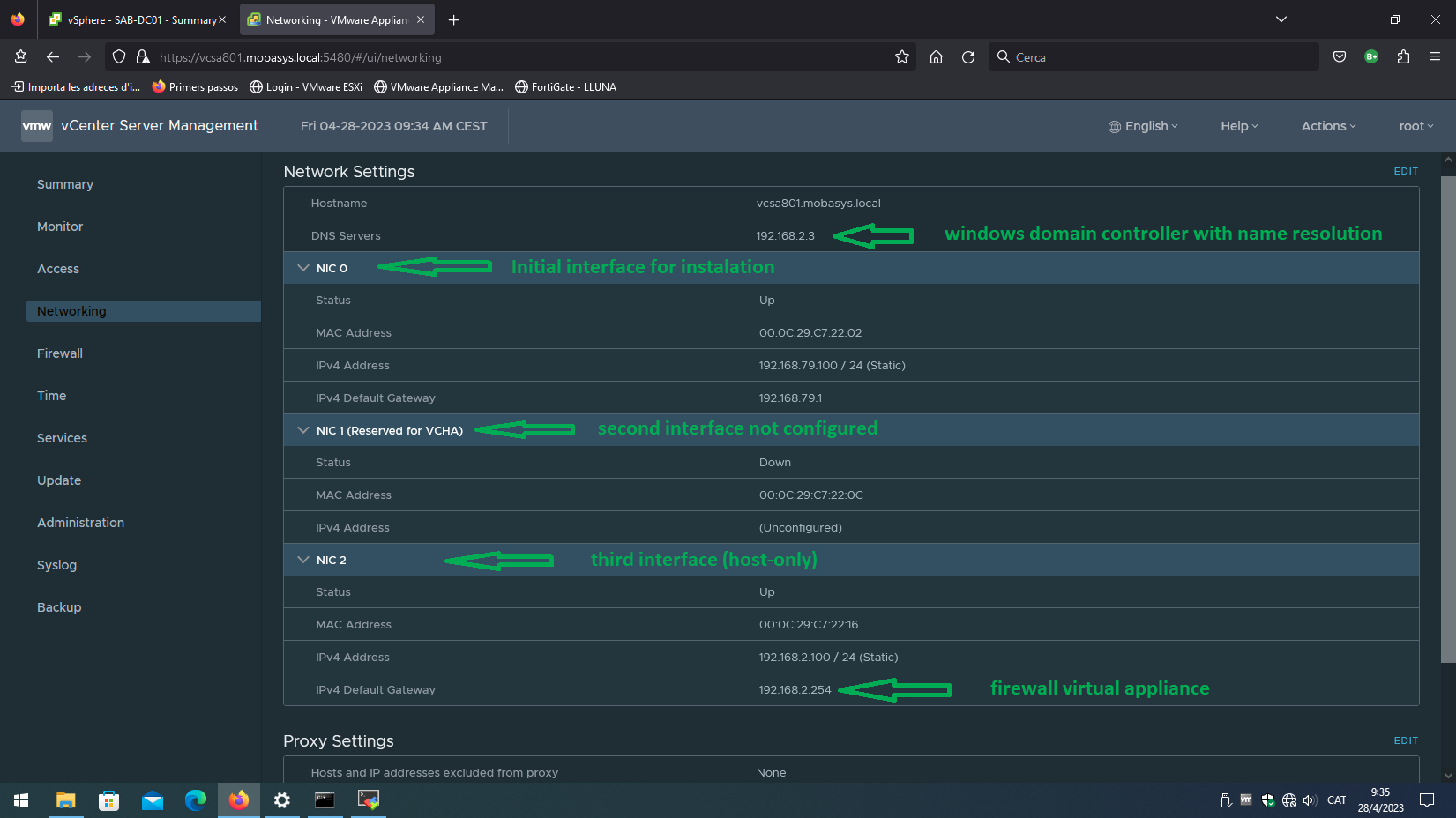1456x818 pixels.
Task: Open the Backup page
Action: [x=59, y=607]
